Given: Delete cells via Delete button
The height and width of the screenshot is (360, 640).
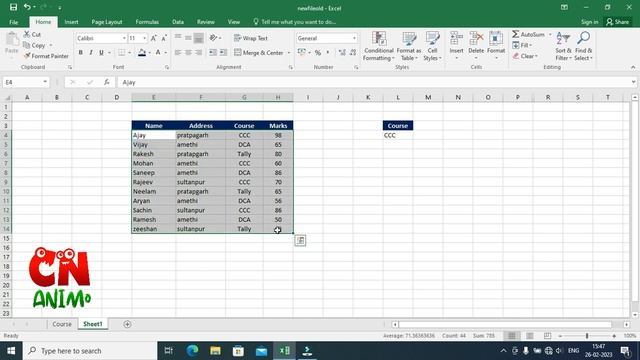Looking at the screenshot, I should pyautogui.click(x=476, y=46).
